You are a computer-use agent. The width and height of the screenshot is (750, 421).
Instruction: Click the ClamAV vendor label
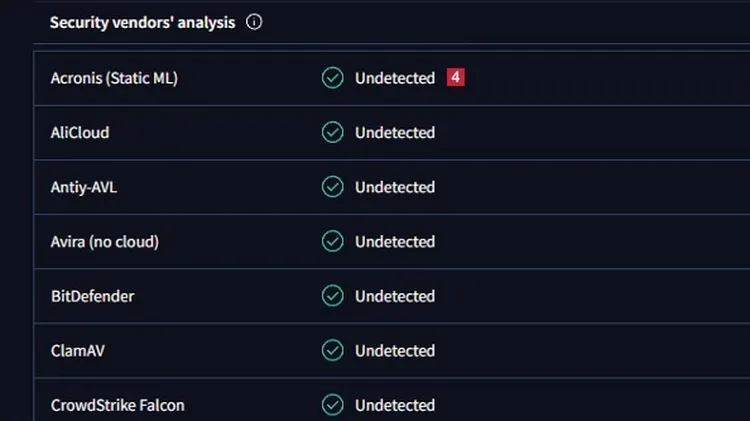click(x=77, y=350)
